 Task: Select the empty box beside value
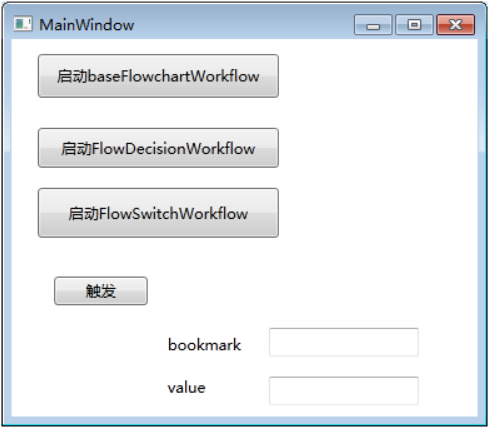(344, 391)
